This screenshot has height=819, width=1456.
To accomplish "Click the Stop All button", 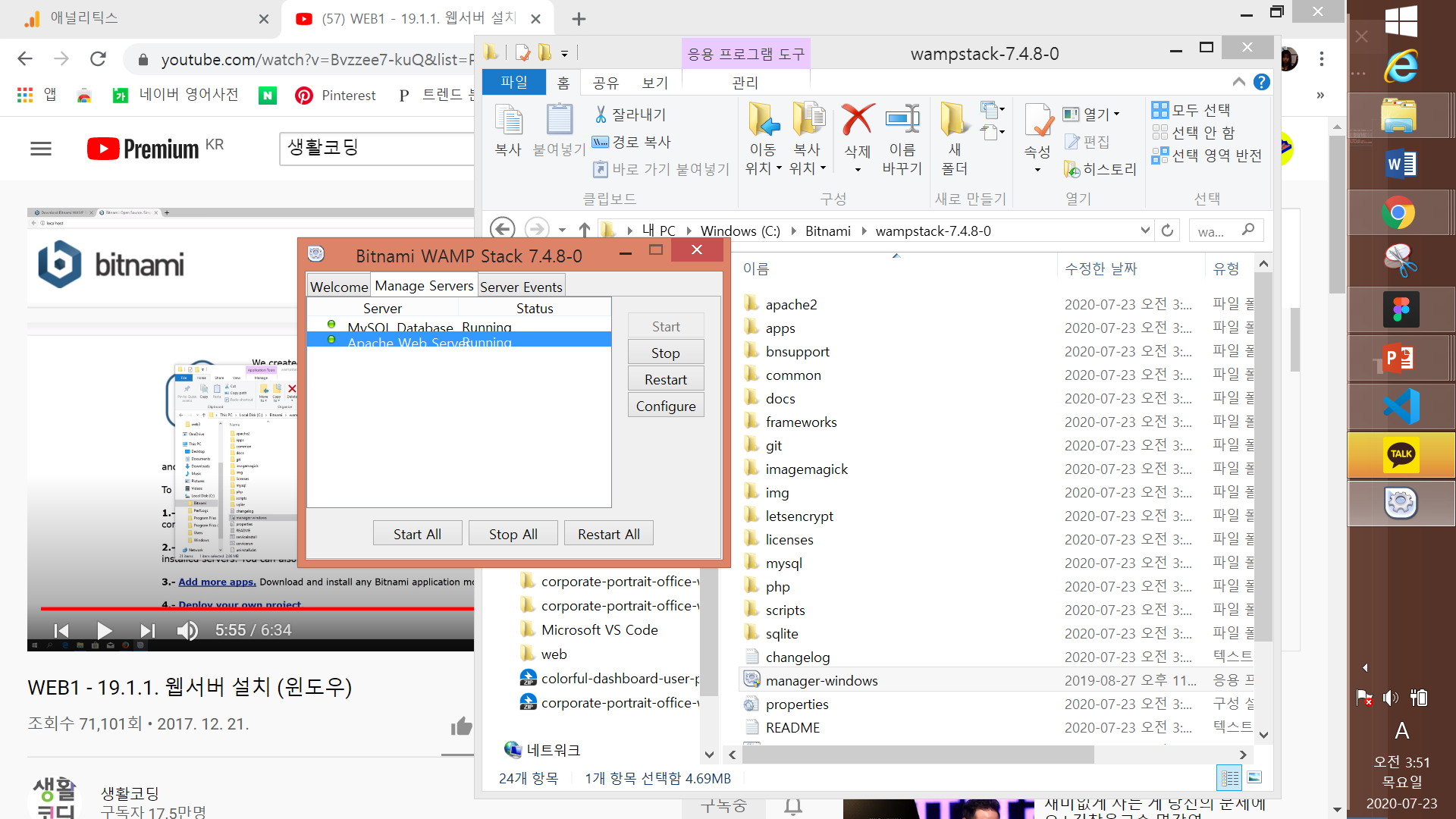I will tap(513, 534).
